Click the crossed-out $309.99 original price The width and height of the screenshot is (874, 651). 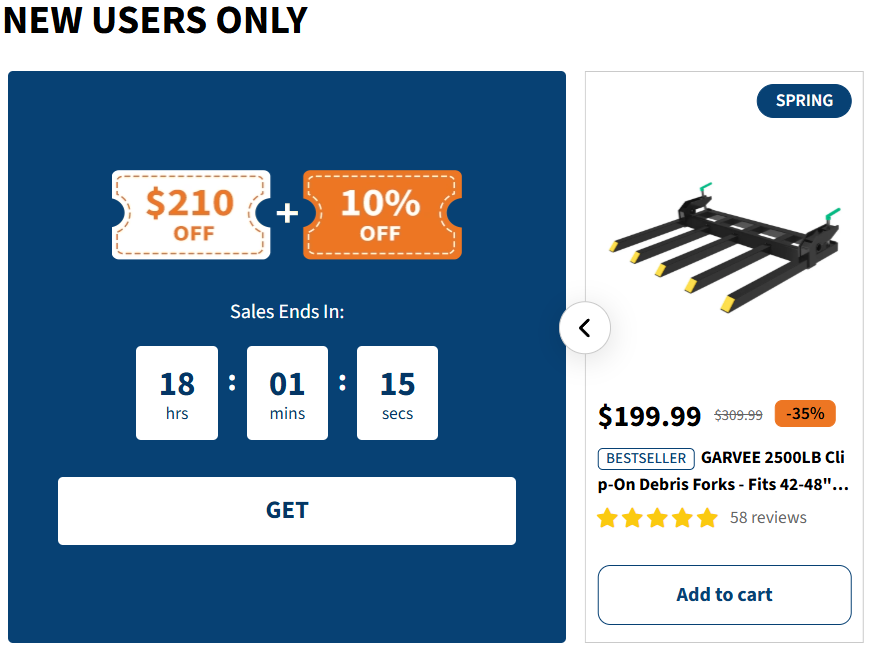point(738,415)
